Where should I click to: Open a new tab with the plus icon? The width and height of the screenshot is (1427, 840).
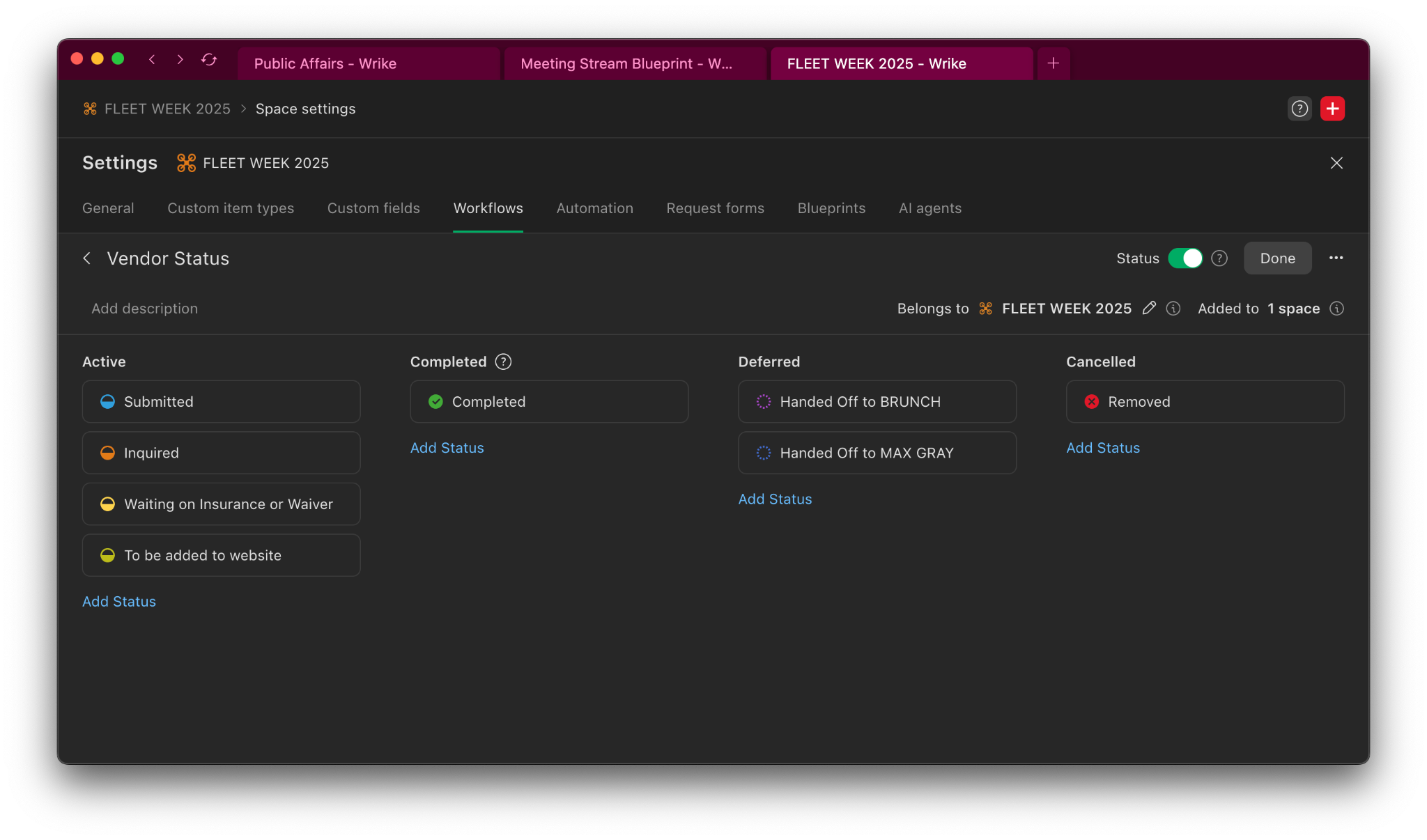click(1054, 63)
